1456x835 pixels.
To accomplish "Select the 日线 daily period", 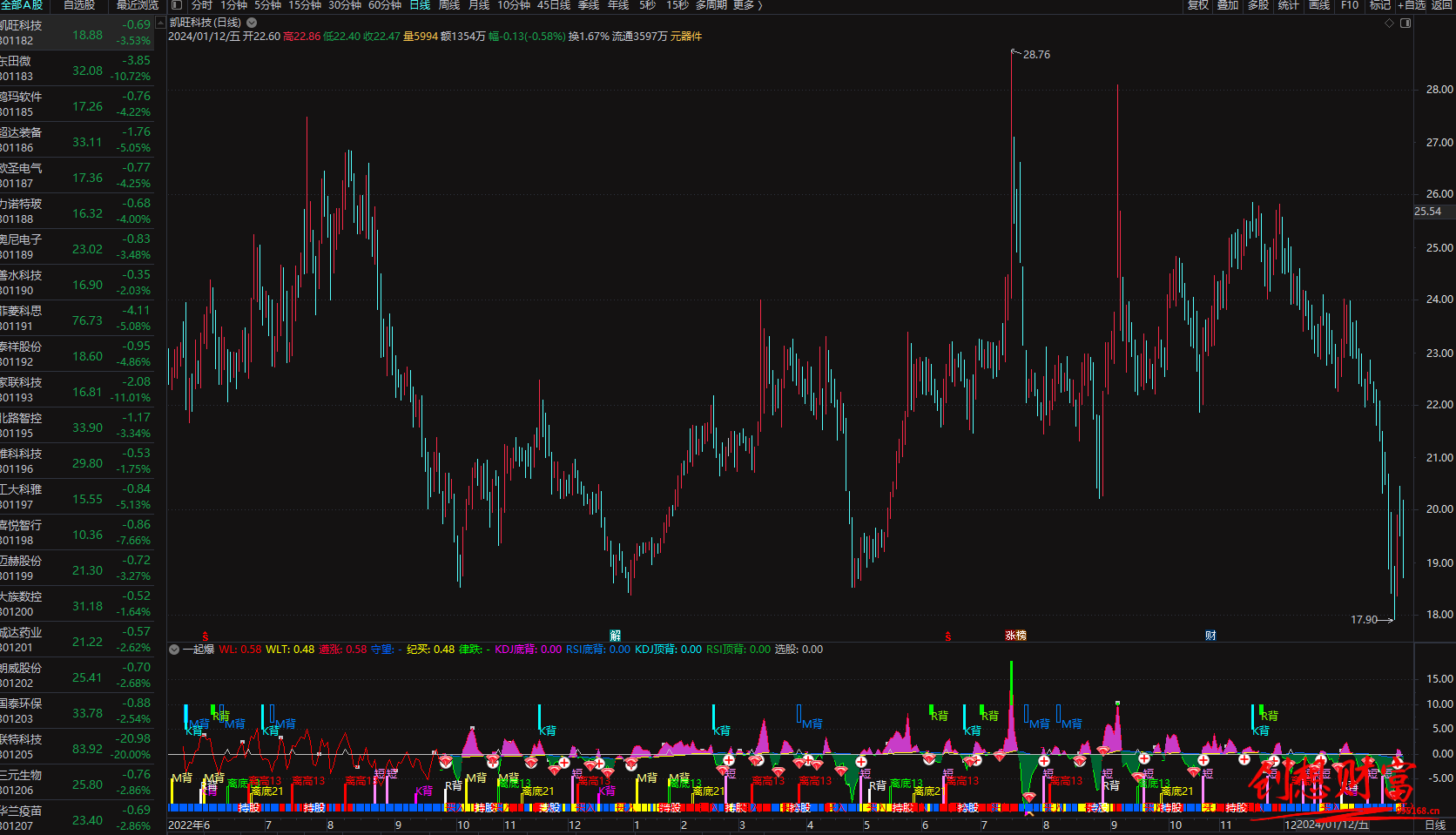I will (x=421, y=5).
